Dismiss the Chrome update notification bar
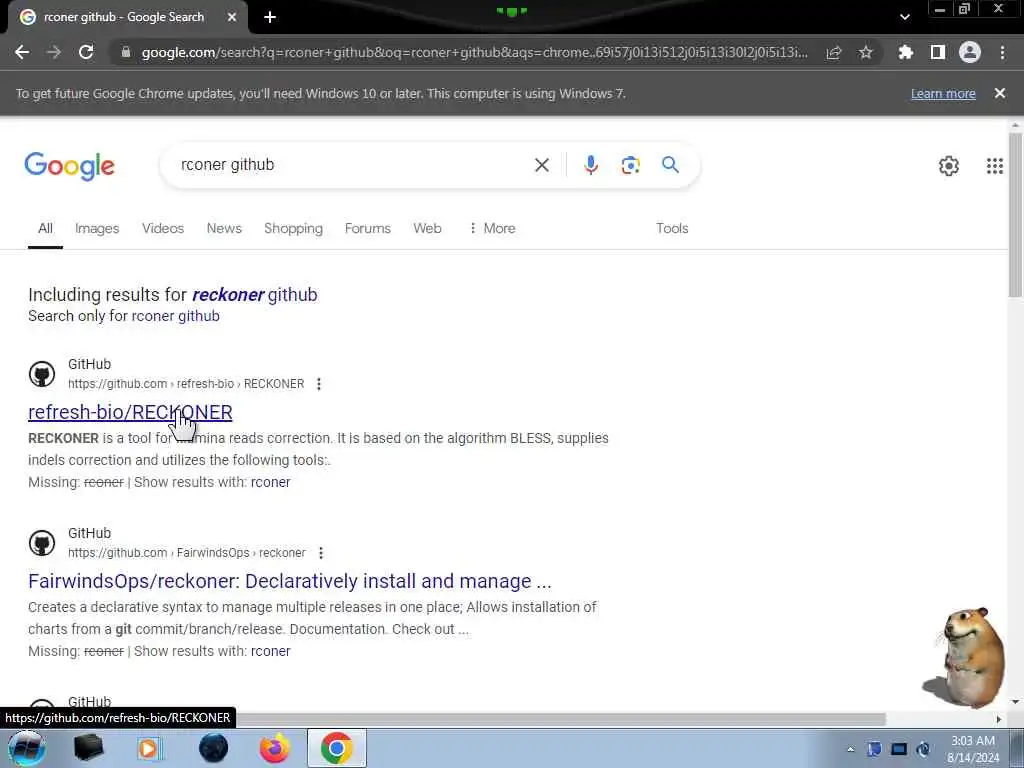Viewport: 1024px width, 768px height. click(999, 93)
